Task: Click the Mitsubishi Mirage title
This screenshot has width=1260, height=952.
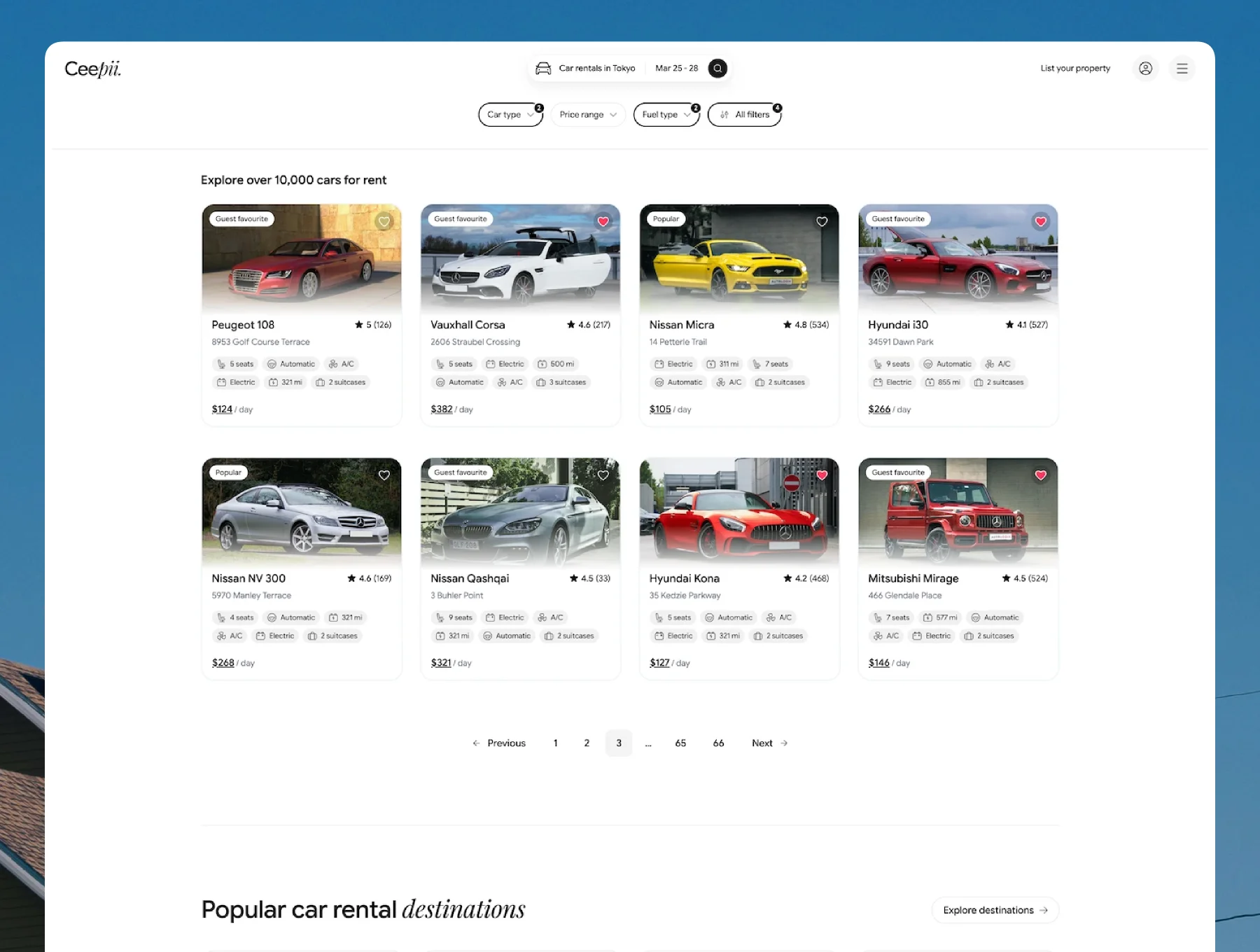Action: point(913,578)
